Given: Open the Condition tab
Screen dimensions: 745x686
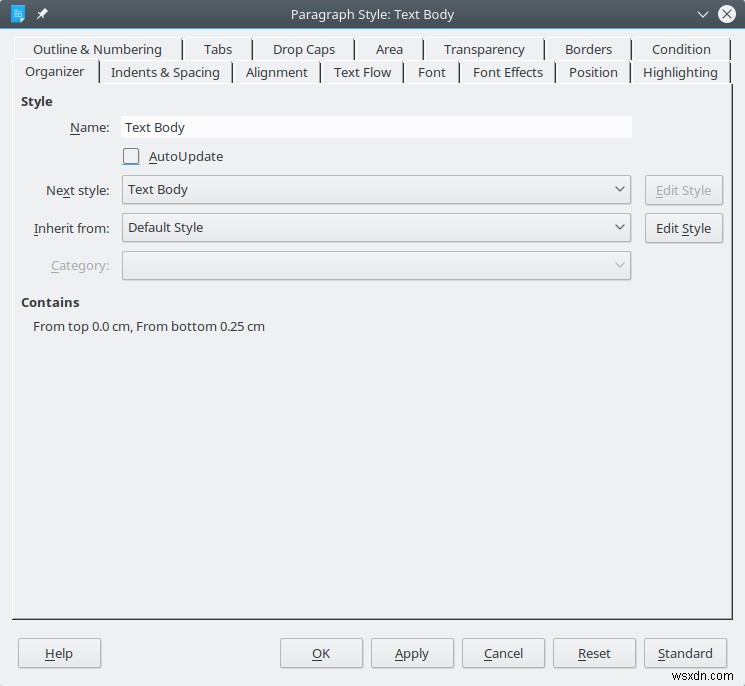Looking at the screenshot, I should [x=681, y=49].
